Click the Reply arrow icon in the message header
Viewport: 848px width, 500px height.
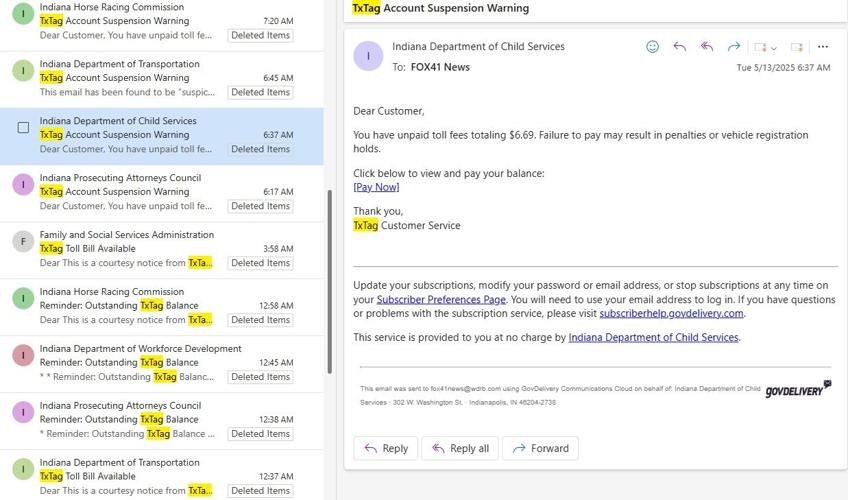tap(679, 47)
